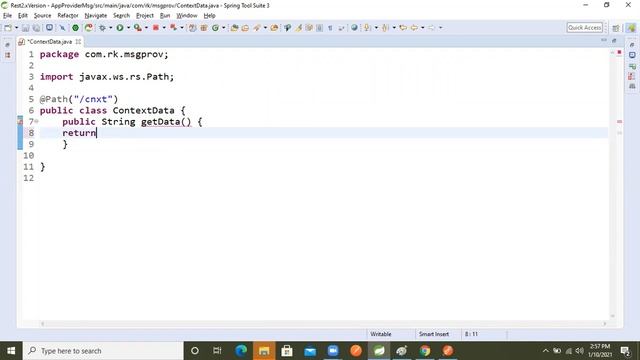Image resolution: width=640 pixels, height=360 pixels.
Task: Open File Explorer from taskbar
Action: (264, 351)
